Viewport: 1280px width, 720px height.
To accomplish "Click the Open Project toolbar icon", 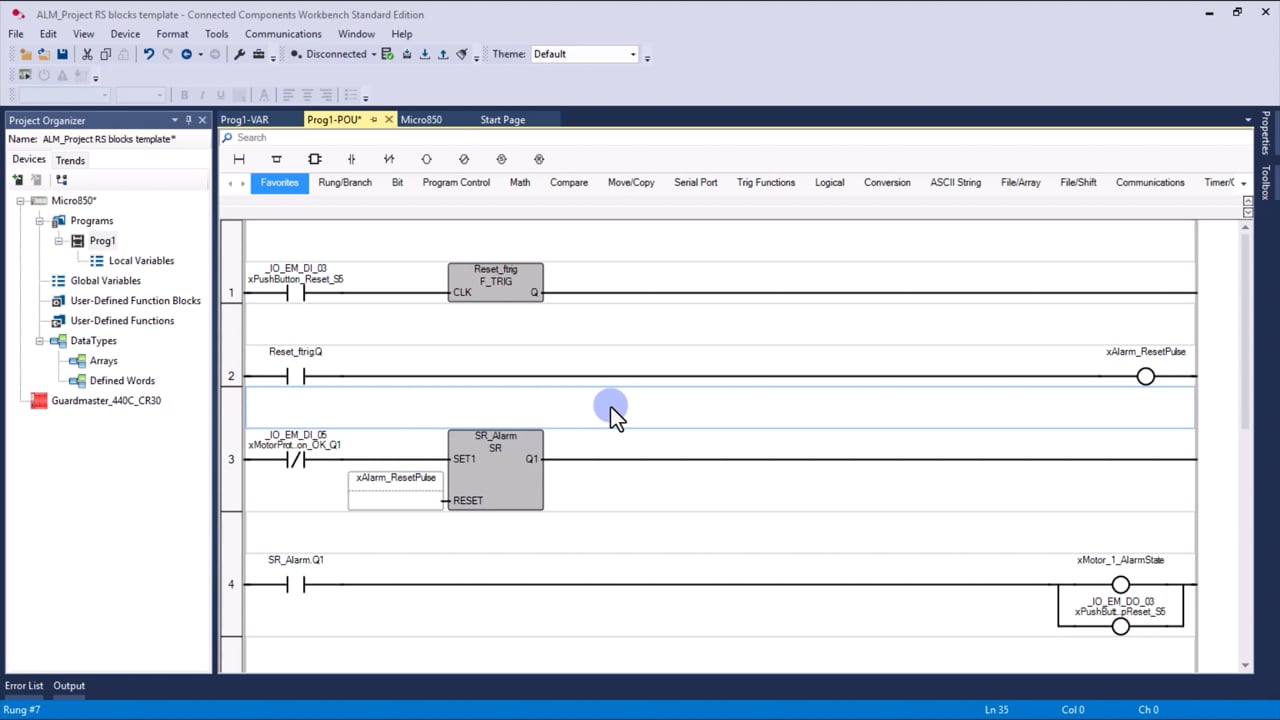I will click(x=43, y=54).
